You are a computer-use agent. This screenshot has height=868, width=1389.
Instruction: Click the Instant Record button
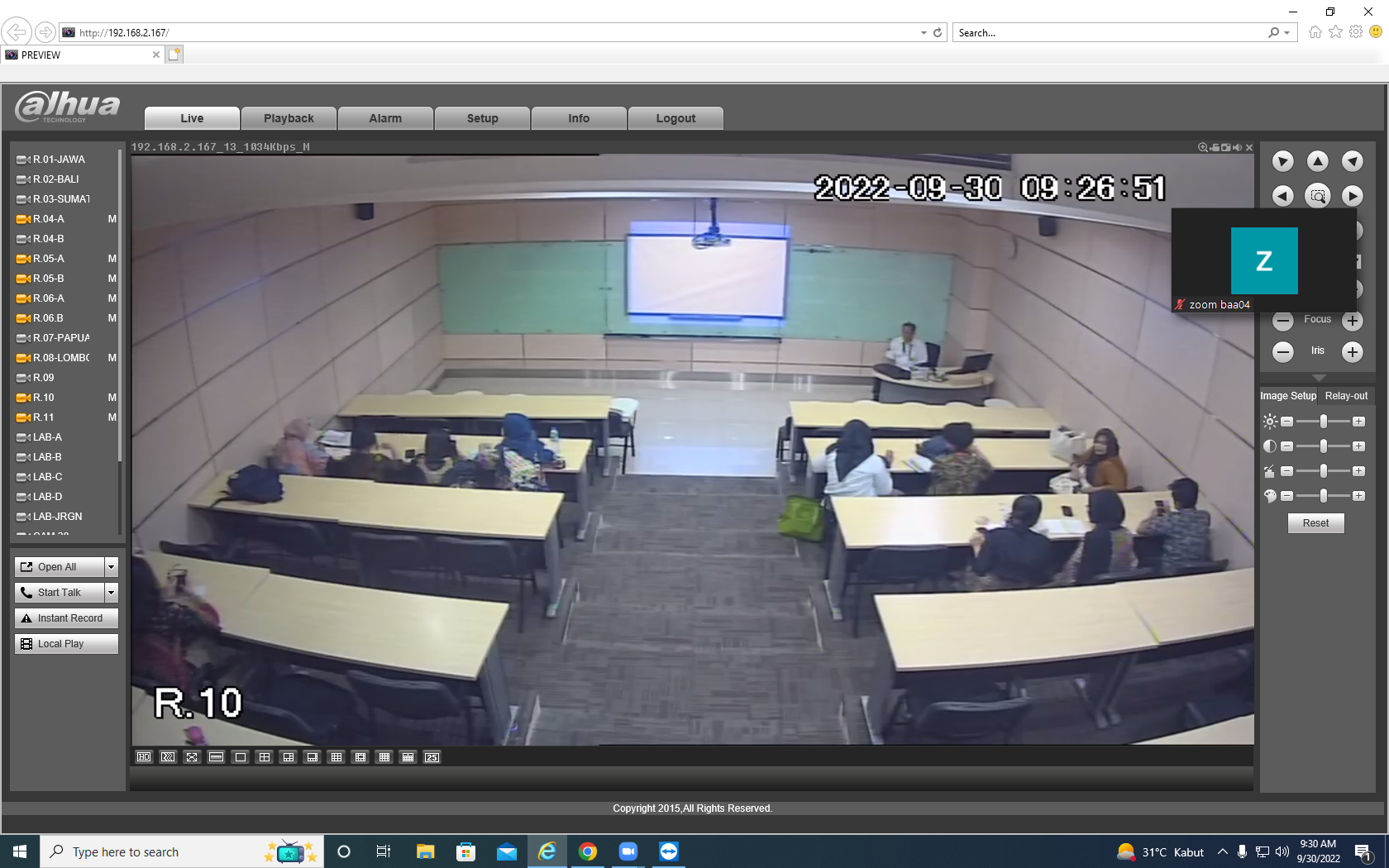tap(66, 618)
